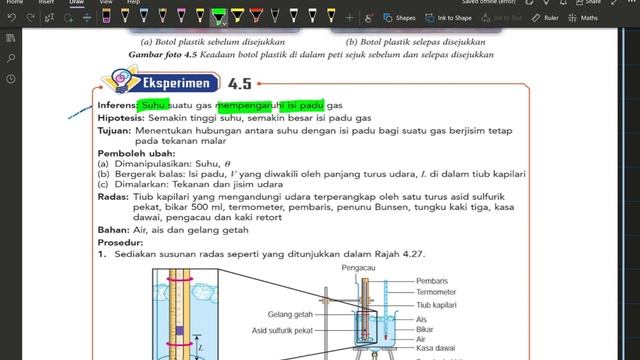Select the black pen
The image size is (640, 360).
(x=275, y=16)
